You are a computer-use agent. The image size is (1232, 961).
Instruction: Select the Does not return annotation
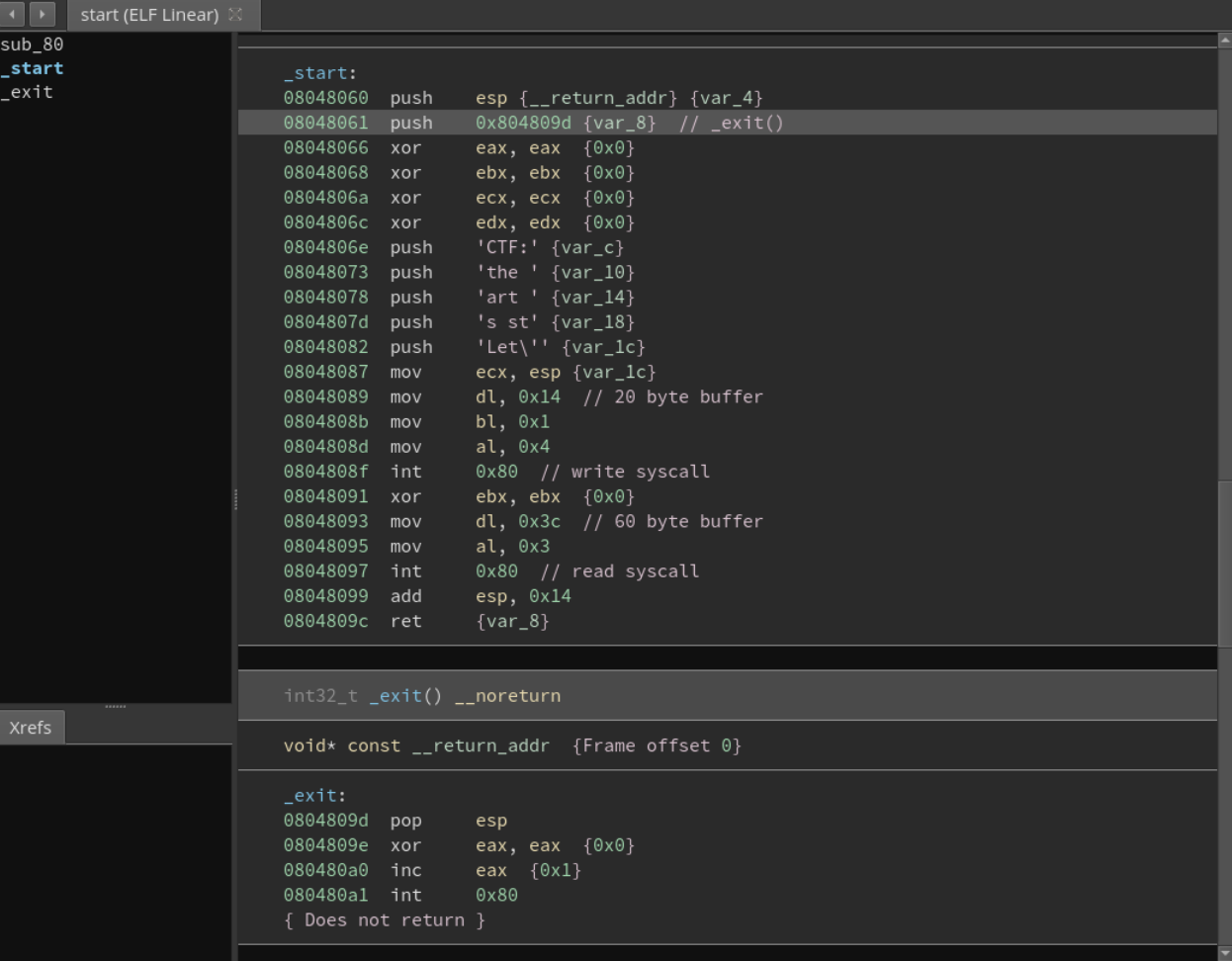coord(382,919)
